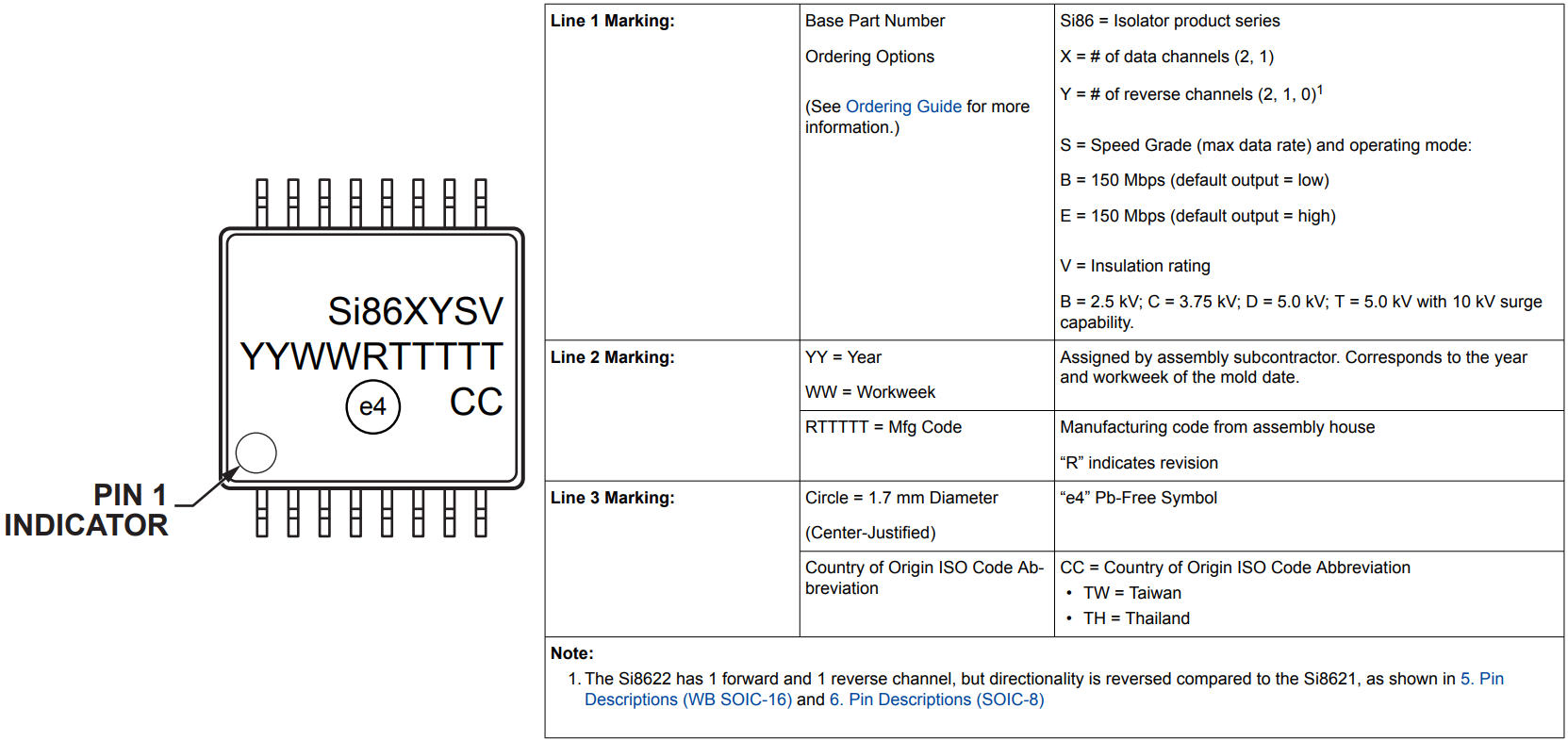Select 'TW = Taiwan' bullet
Viewport: 1568px width, 741px height.
1132,593
